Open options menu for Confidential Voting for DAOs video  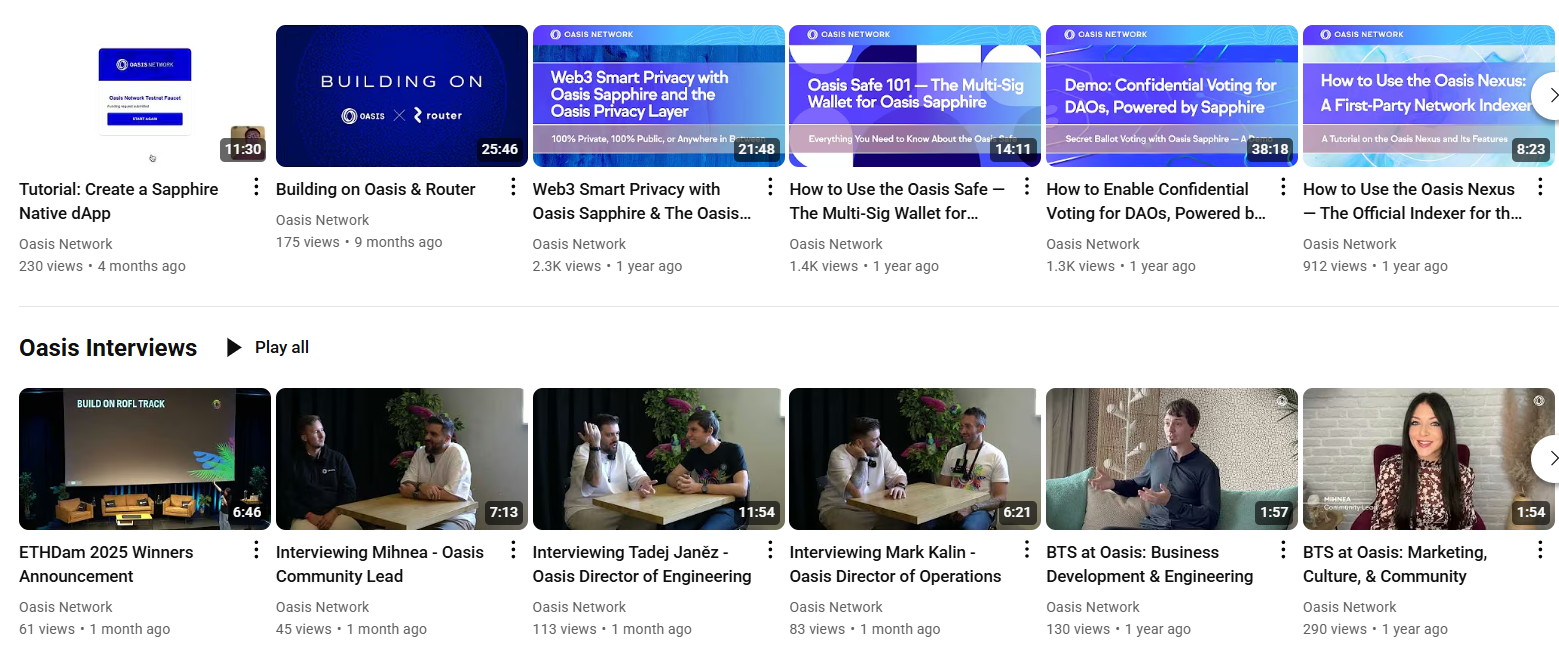pyautogui.click(x=1283, y=187)
